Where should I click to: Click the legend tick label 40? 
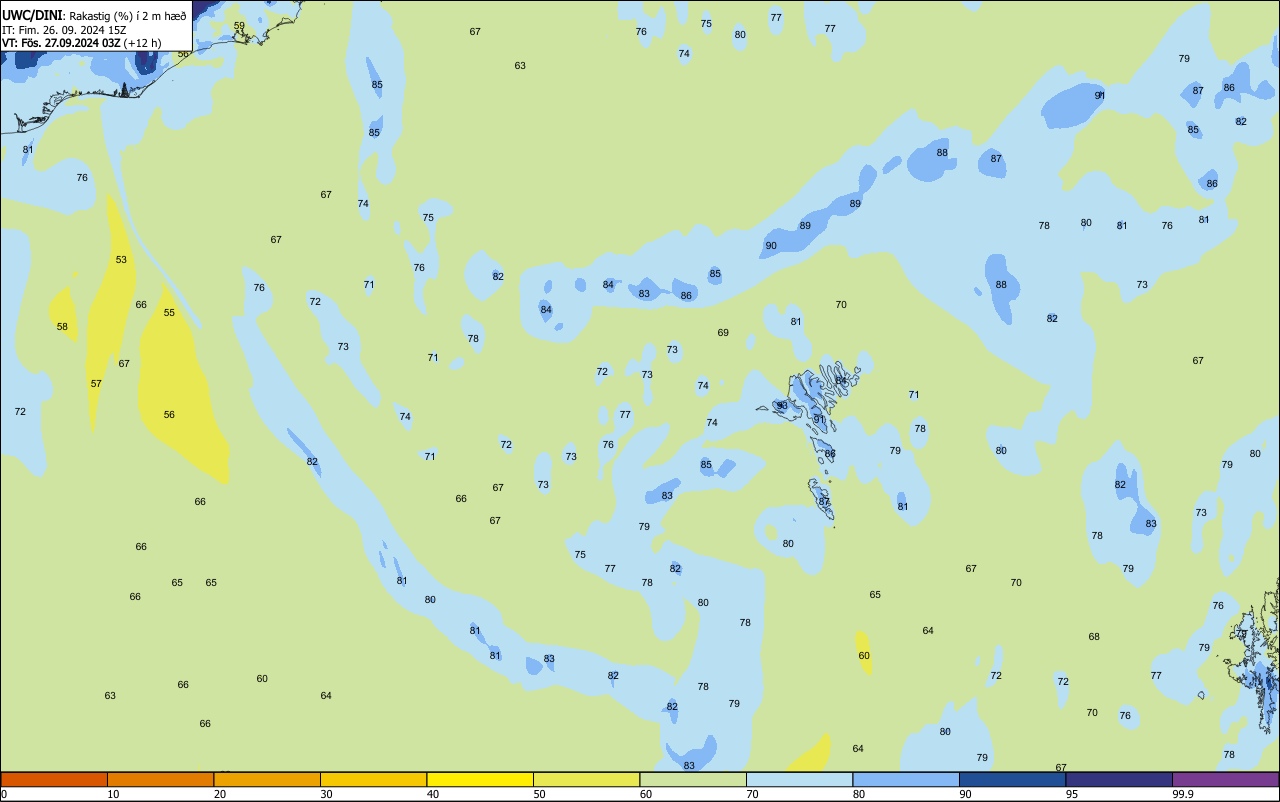tap(433, 794)
